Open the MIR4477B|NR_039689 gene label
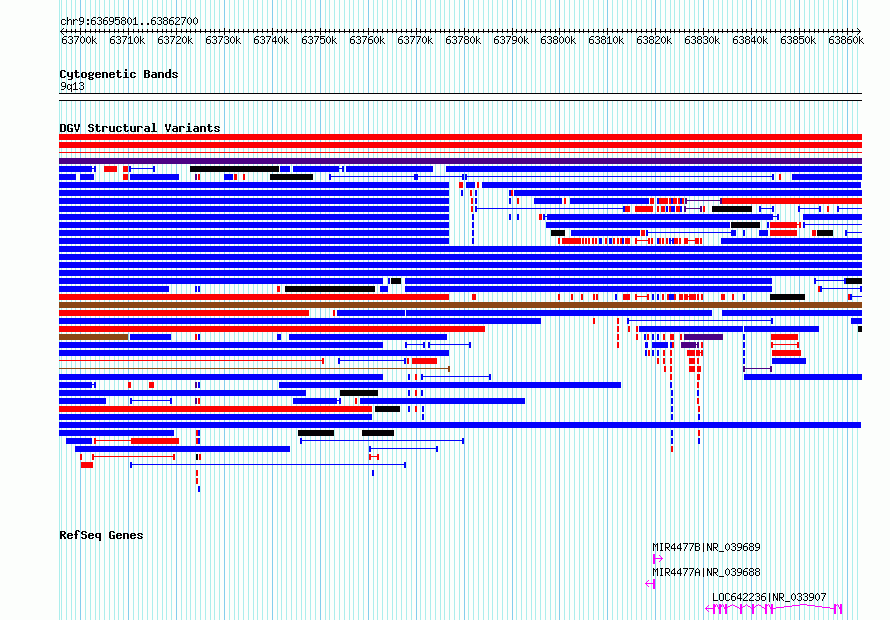This screenshot has width=890, height=620. (706, 547)
